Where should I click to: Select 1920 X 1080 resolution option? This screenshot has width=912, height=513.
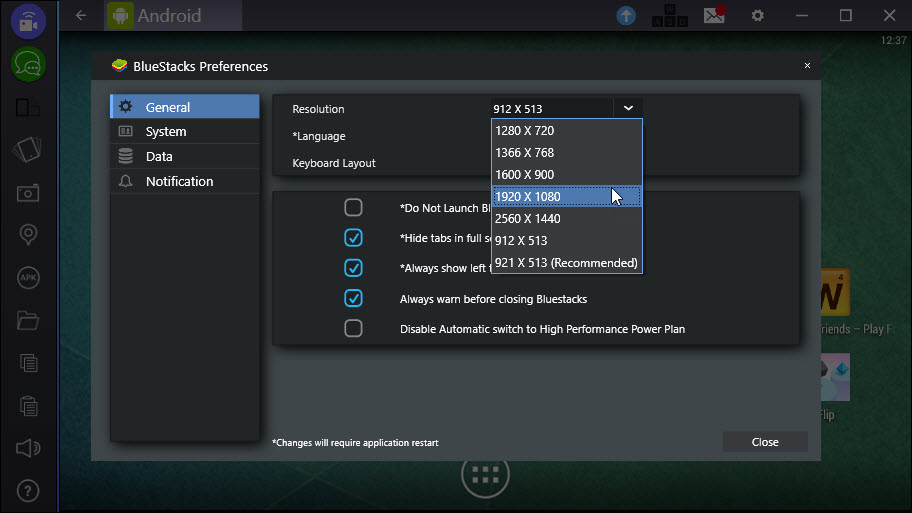(x=567, y=197)
